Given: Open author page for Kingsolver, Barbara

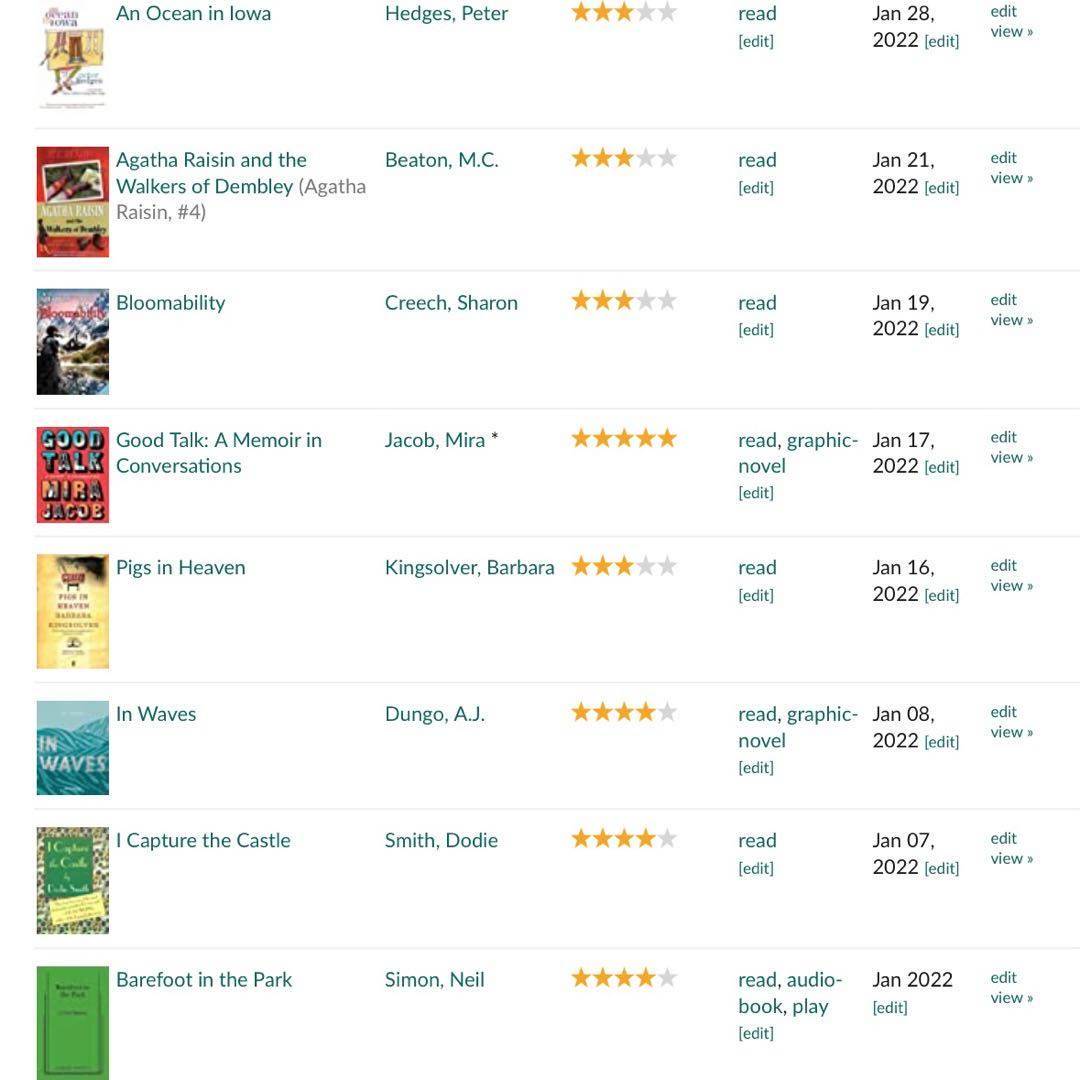Looking at the screenshot, I should click(x=469, y=568).
